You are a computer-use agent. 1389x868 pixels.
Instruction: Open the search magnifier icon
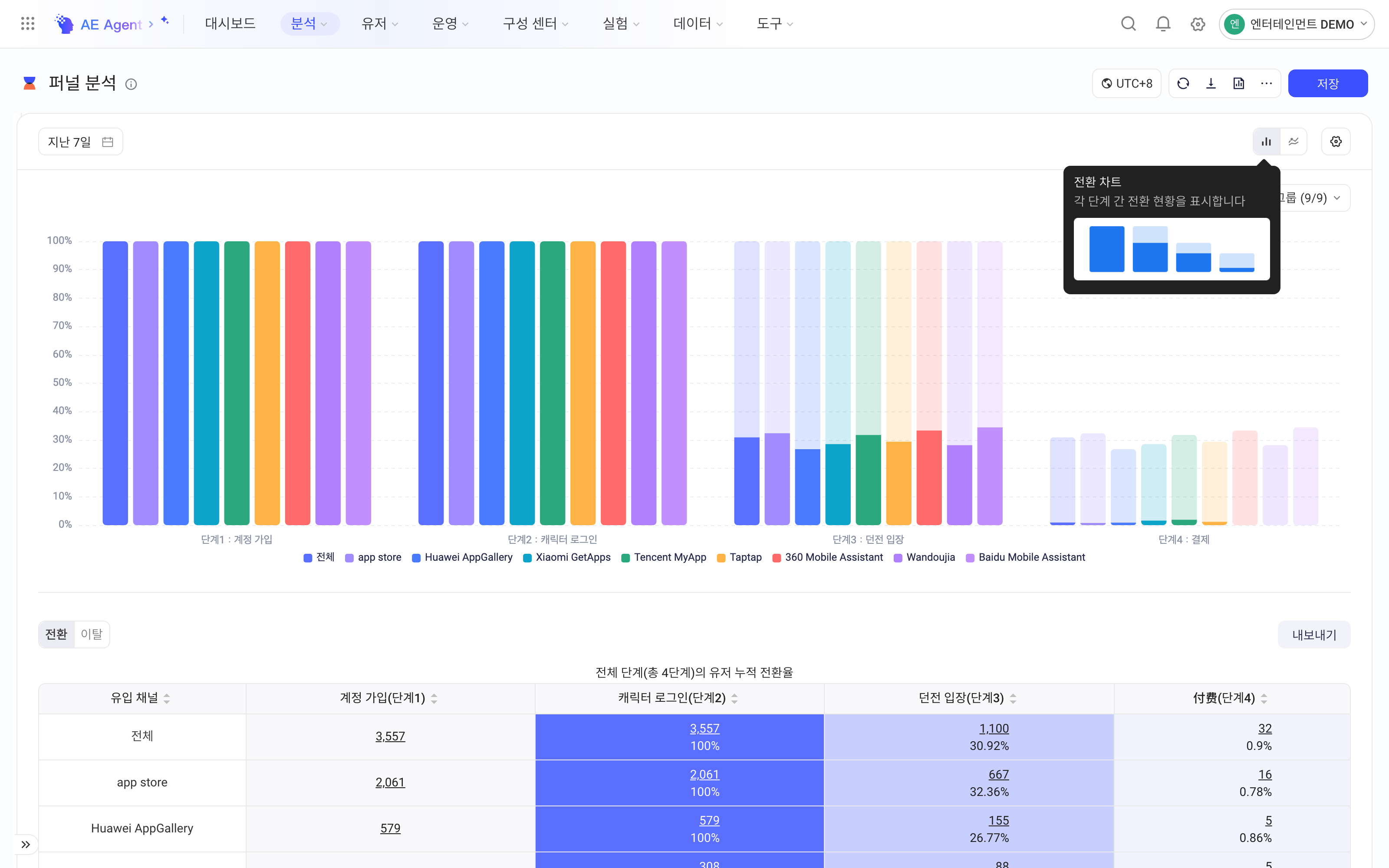pyautogui.click(x=1129, y=23)
